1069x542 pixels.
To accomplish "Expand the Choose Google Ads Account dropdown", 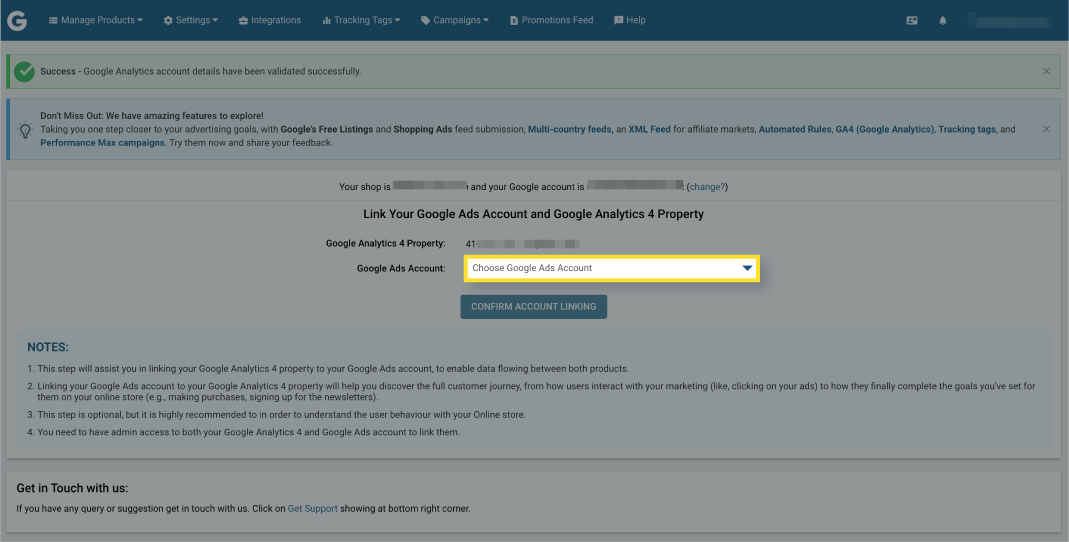I will tap(612, 268).
